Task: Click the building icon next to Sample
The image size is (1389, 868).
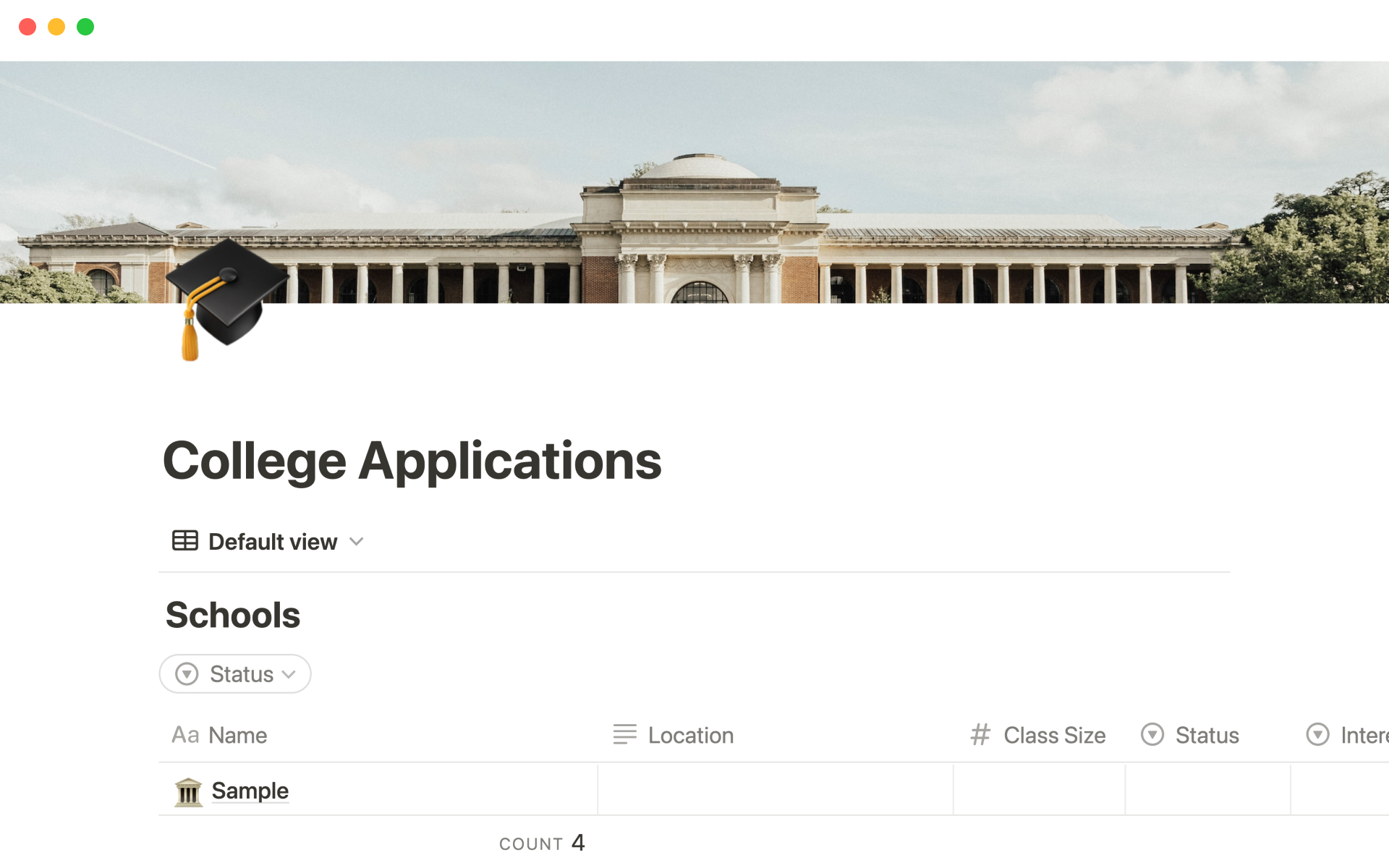Action: [x=188, y=791]
